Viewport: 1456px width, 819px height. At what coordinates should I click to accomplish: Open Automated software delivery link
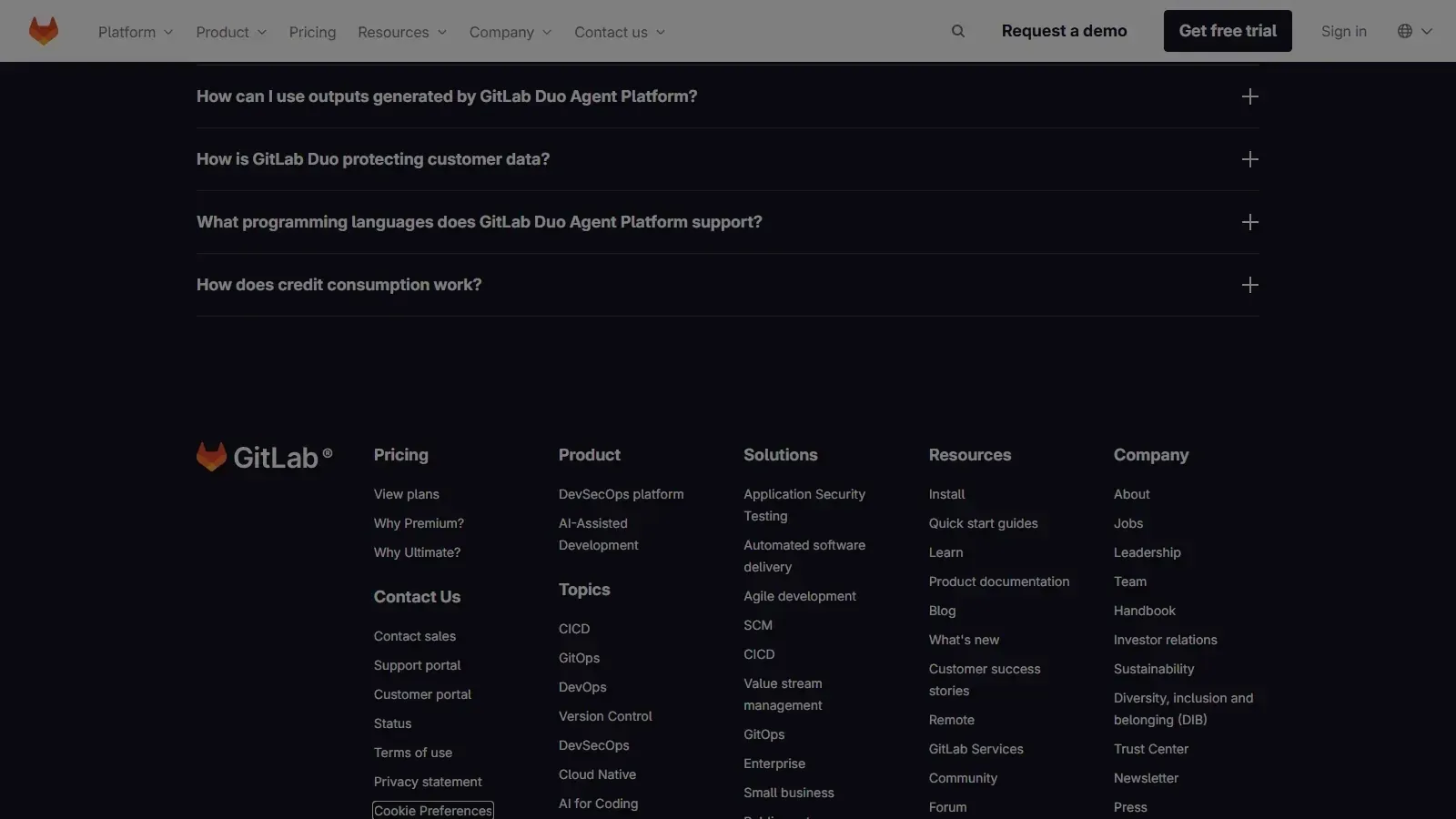[x=804, y=556]
